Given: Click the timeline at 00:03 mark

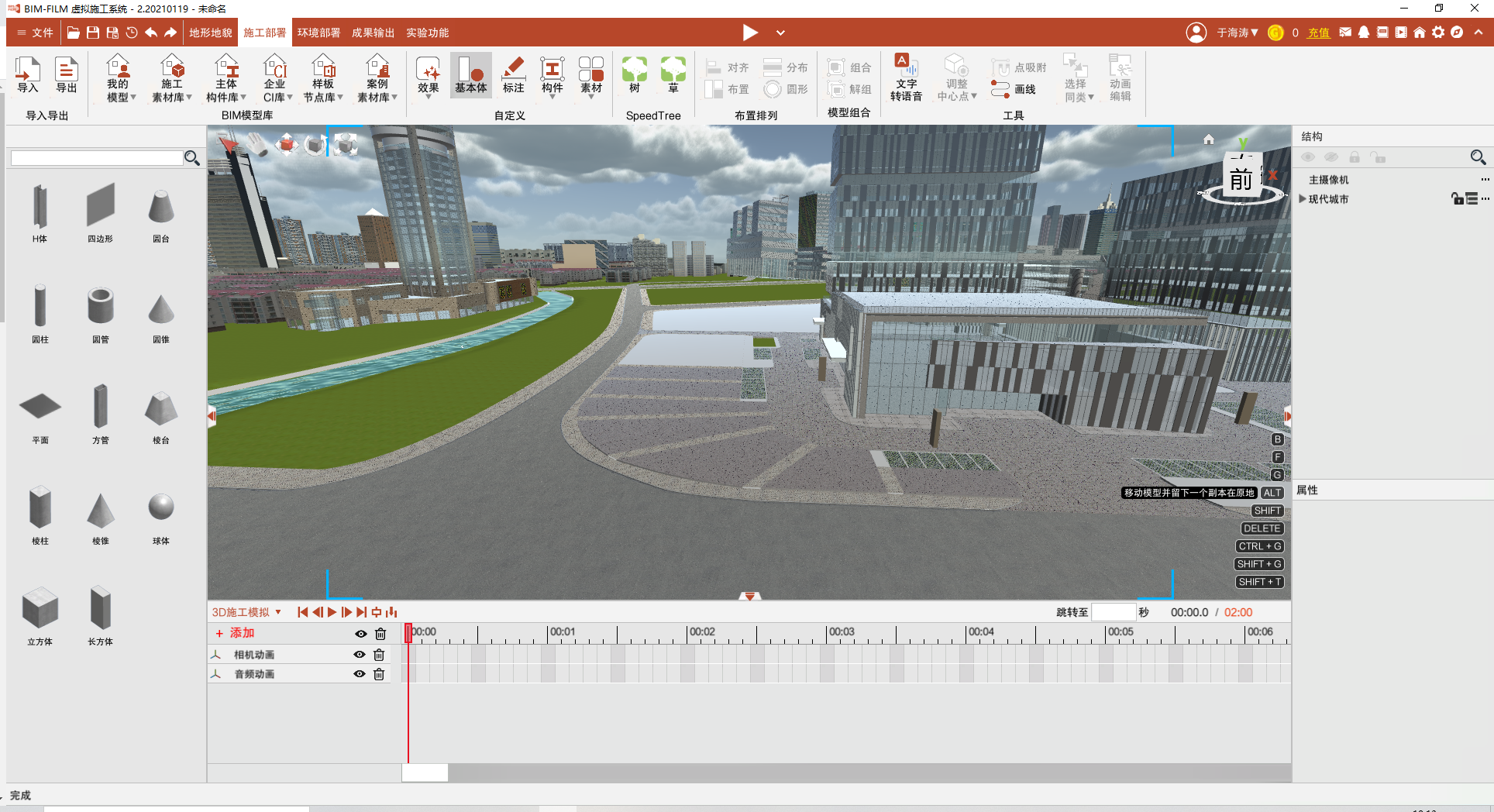Looking at the screenshot, I should (x=827, y=633).
